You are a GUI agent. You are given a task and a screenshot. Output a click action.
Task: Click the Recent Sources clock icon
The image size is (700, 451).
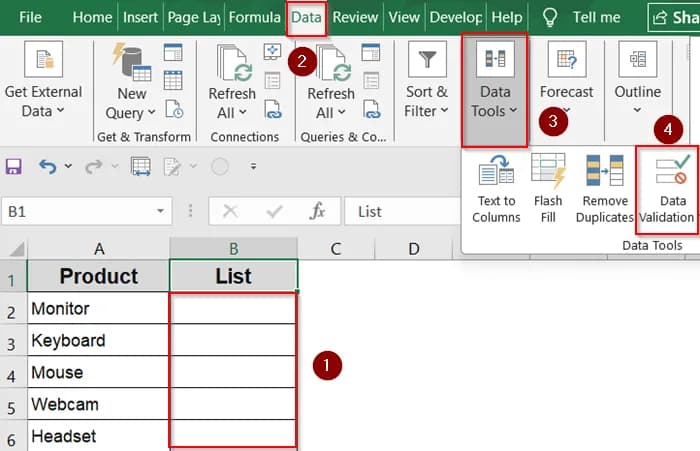point(174,109)
